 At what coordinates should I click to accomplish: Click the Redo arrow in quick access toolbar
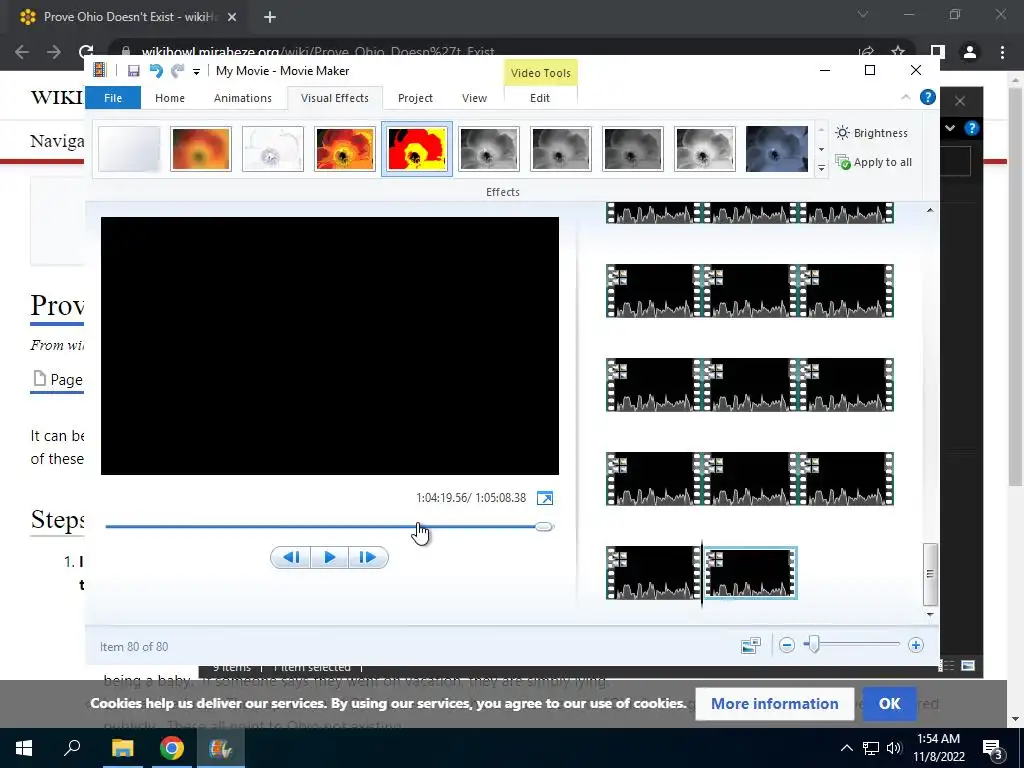[x=178, y=71]
